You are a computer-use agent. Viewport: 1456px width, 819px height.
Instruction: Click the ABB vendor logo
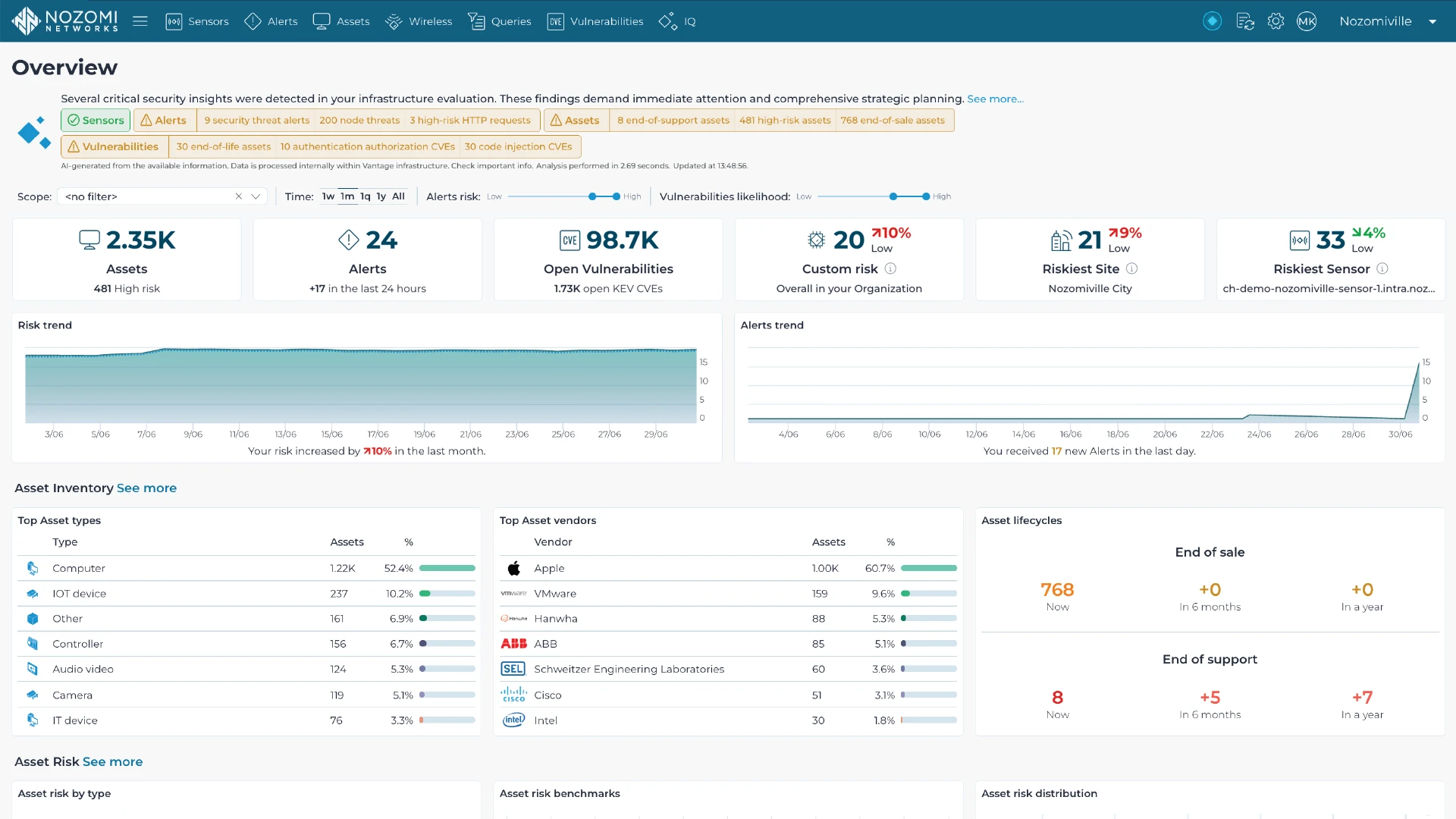tap(514, 644)
